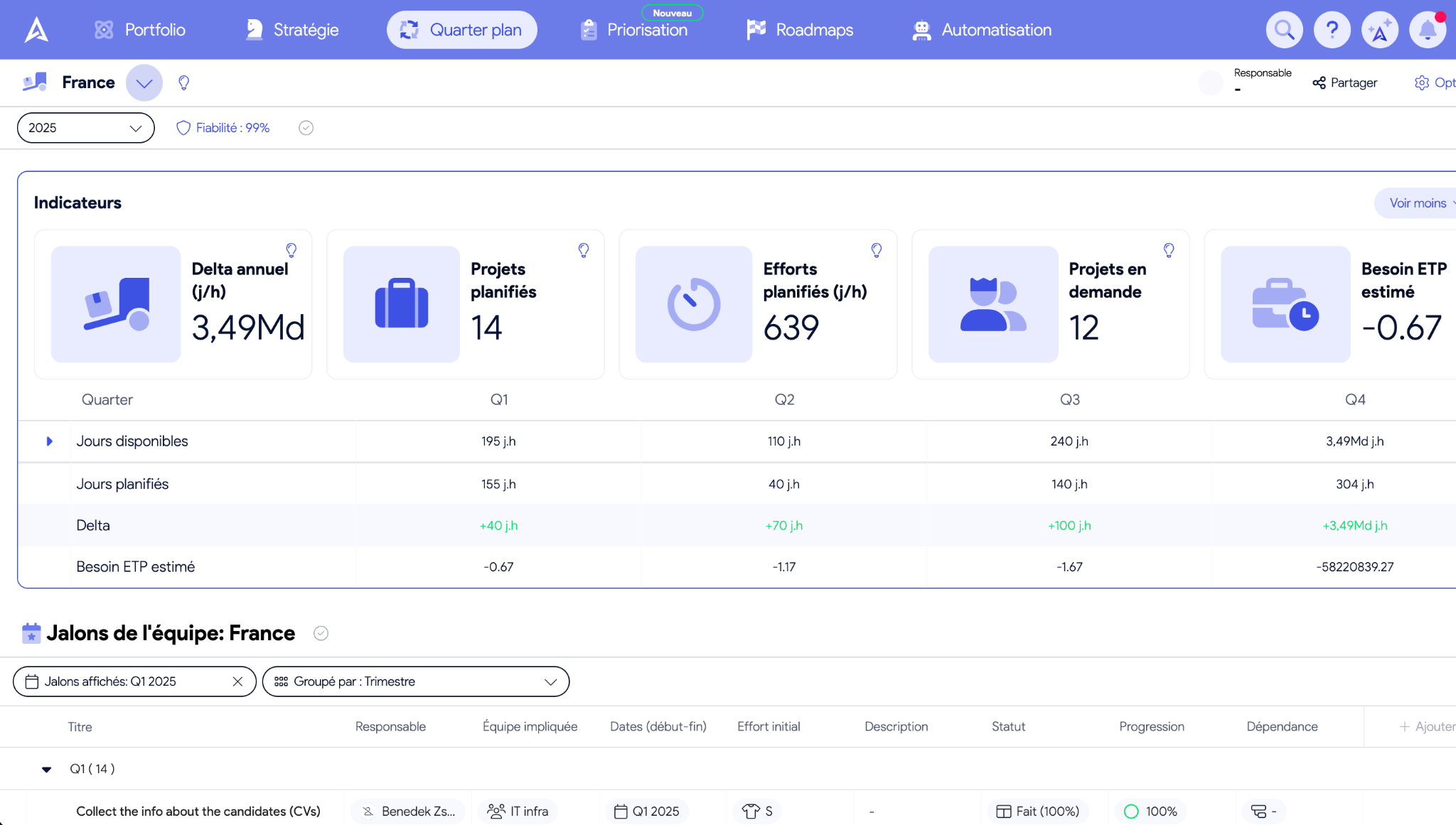Open the notifications bell
This screenshot has height=825, width=1456.
(x=1427, y=30)
